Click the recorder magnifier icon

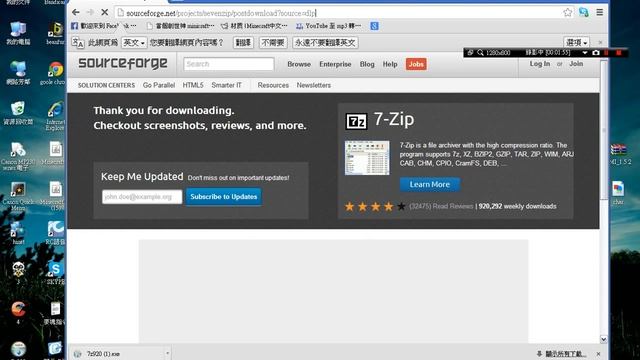pos(480,53)
